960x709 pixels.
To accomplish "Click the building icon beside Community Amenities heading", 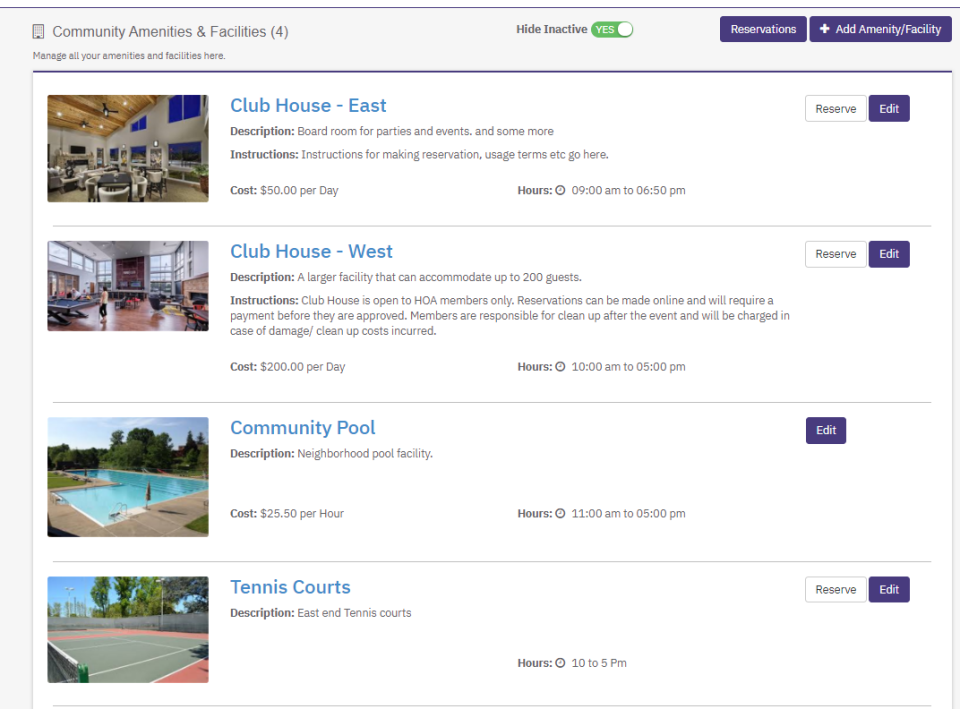I will 38,31.
